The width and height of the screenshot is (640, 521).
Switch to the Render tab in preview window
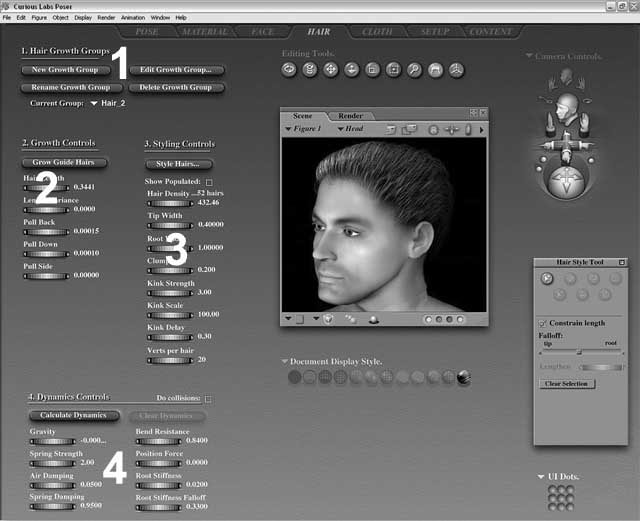(x=350, y=116)
